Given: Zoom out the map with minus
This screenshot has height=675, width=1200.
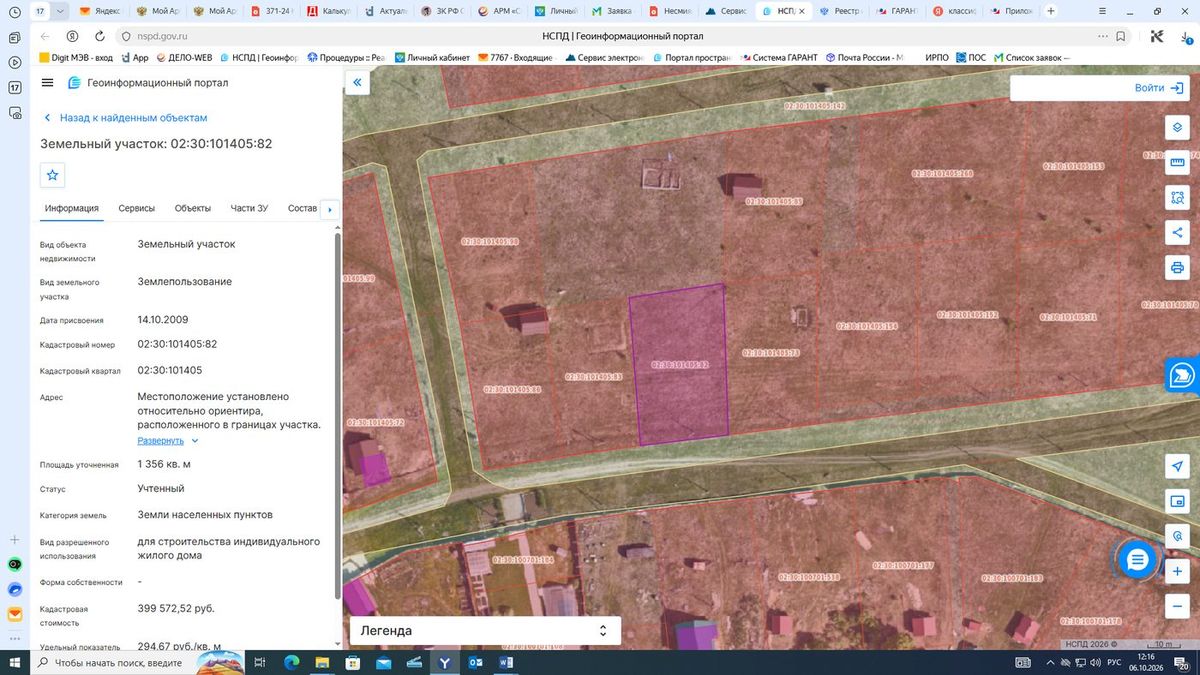Looking at the screenshot, I should pos(1177,606).
